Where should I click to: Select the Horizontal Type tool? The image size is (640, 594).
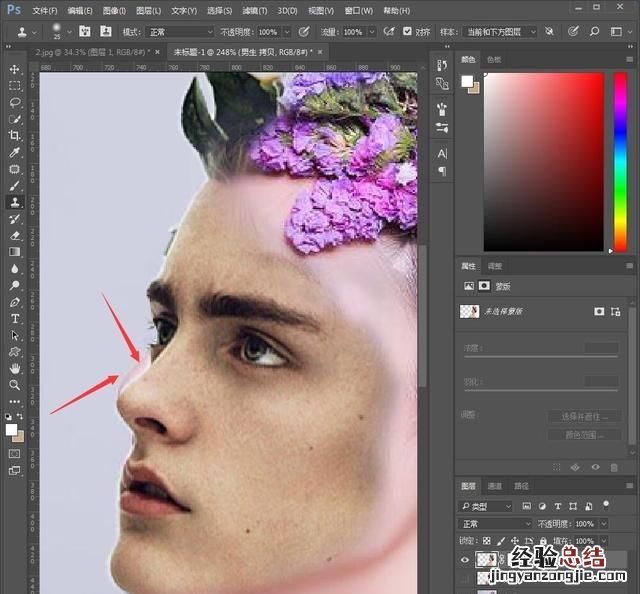pos(15,318)
